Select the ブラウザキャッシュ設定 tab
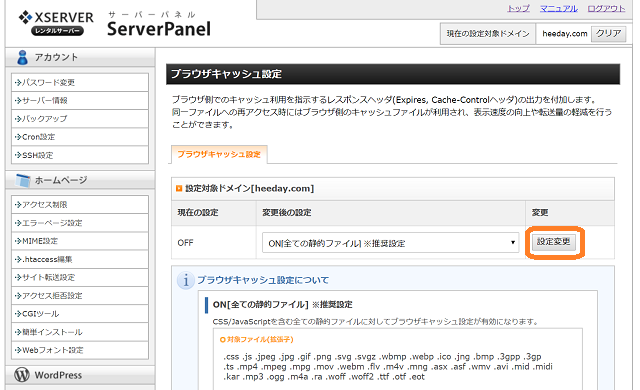 coord(219,154)
